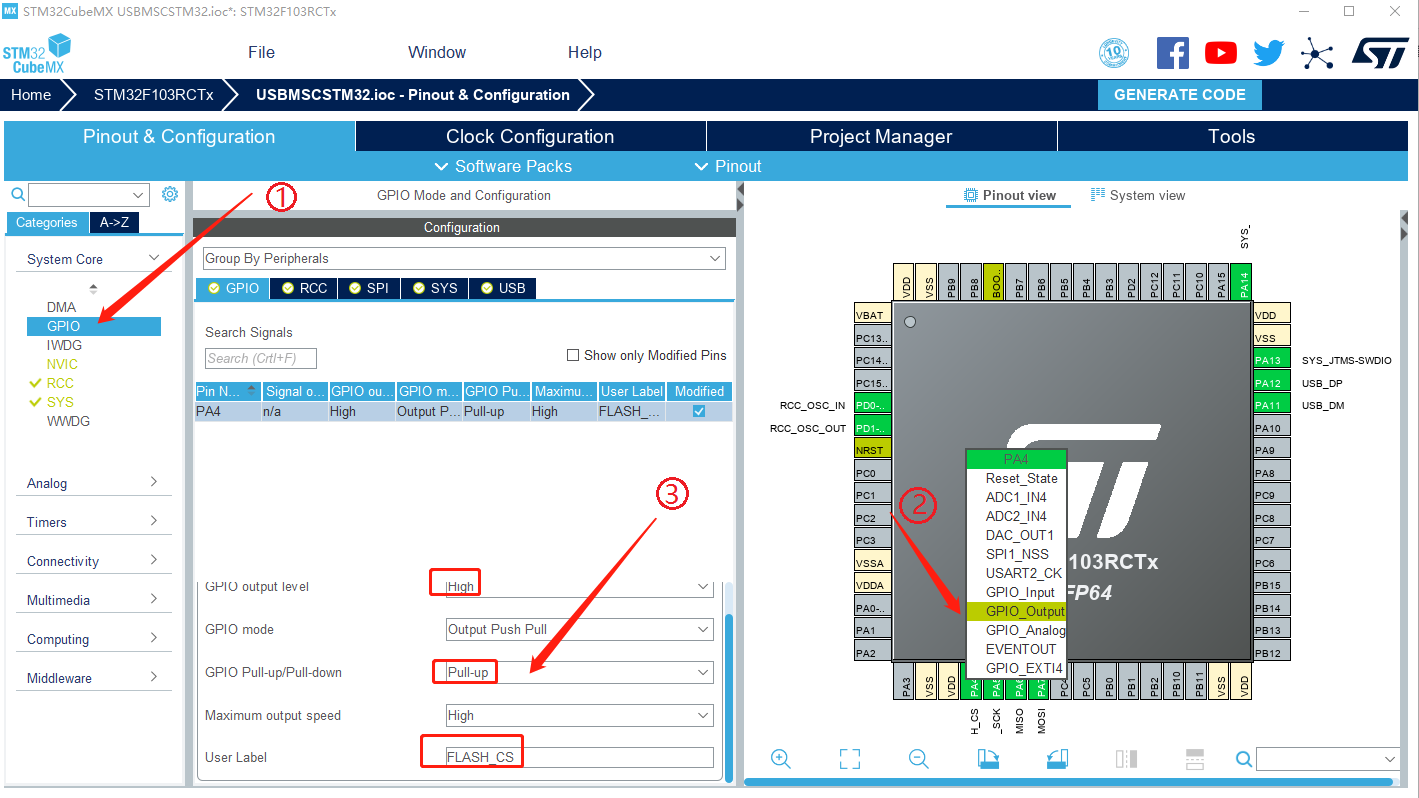
Task: Choose GPIO_Input in PA4 popup menu
Action: (1020, 592)
